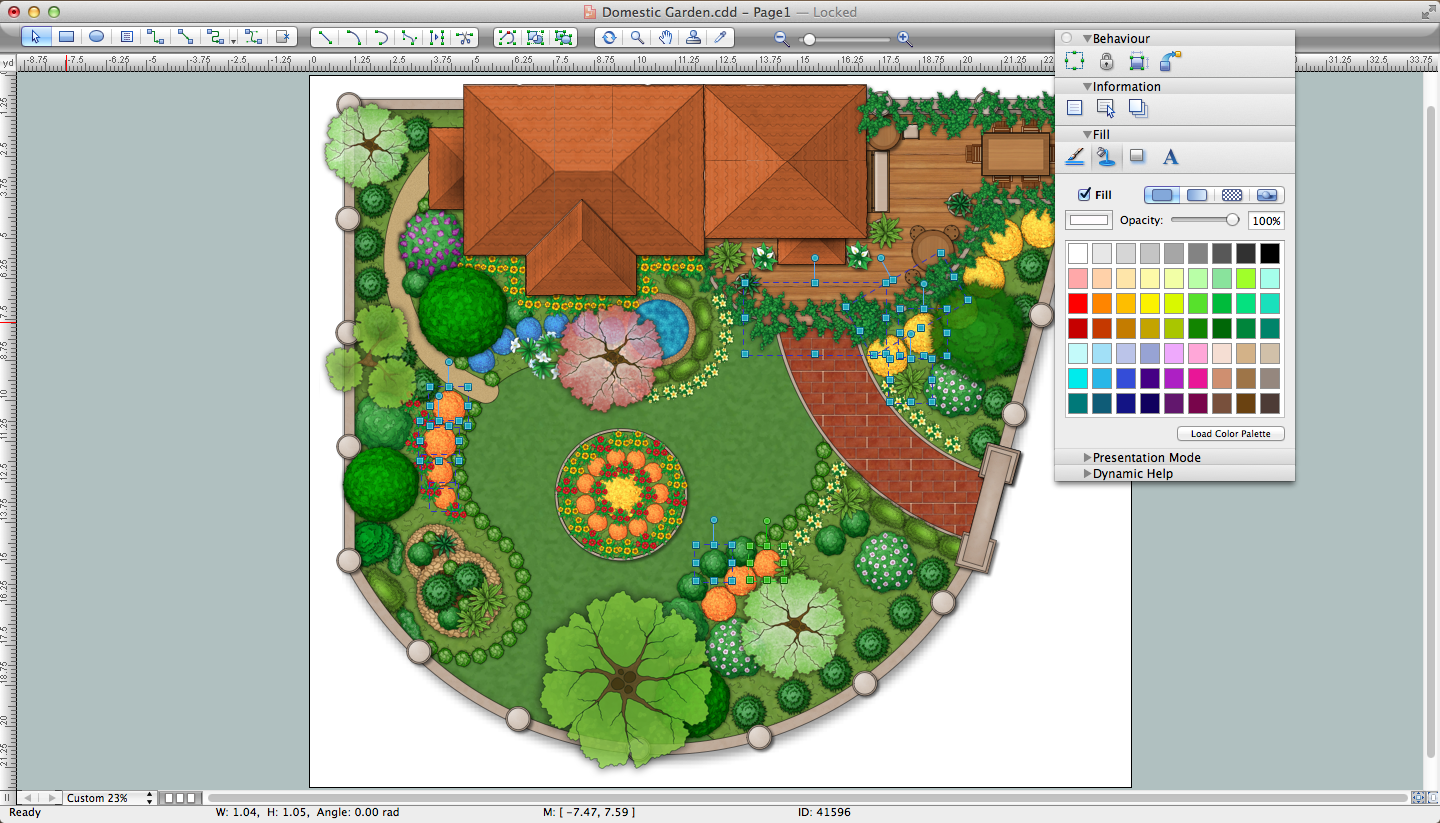
Task: Uncheck the Fill checkbox
Action: coord(1084,195)
